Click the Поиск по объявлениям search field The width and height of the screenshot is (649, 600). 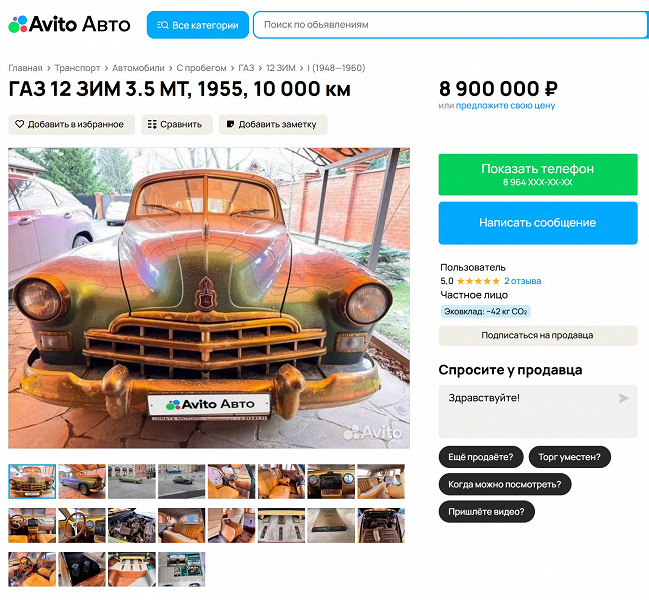click(451, 25)
